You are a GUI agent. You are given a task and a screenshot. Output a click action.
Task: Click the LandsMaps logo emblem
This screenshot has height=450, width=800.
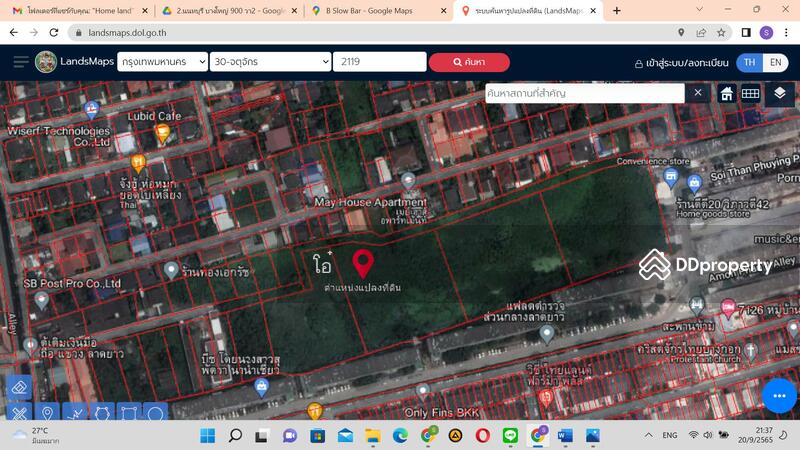[46, 62]
